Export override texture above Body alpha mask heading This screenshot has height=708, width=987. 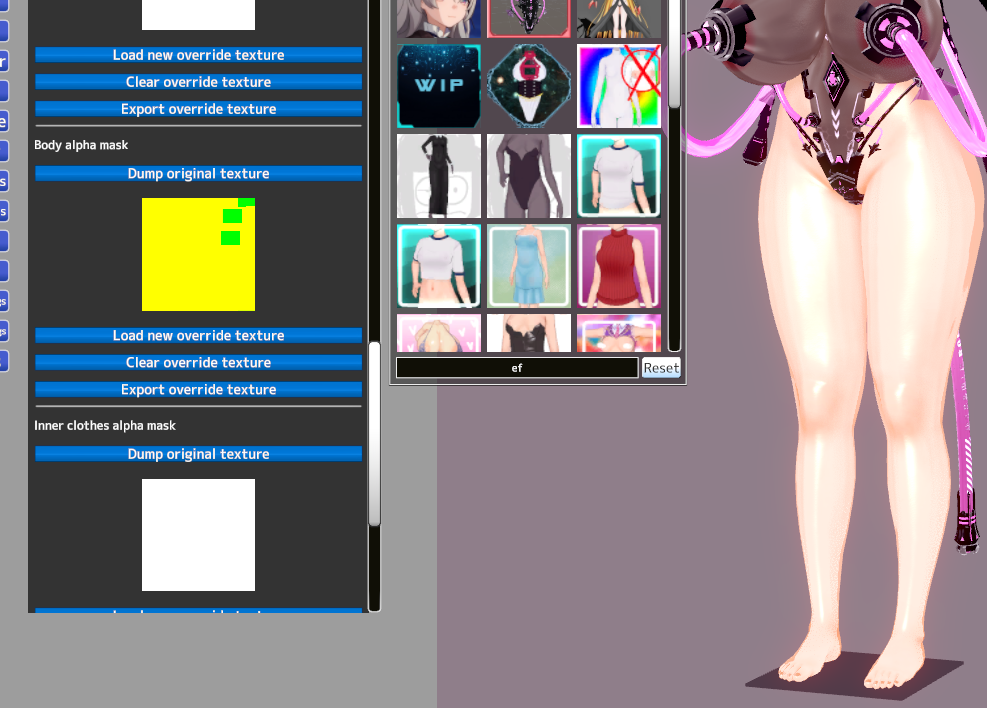click(x=198, y=109)
